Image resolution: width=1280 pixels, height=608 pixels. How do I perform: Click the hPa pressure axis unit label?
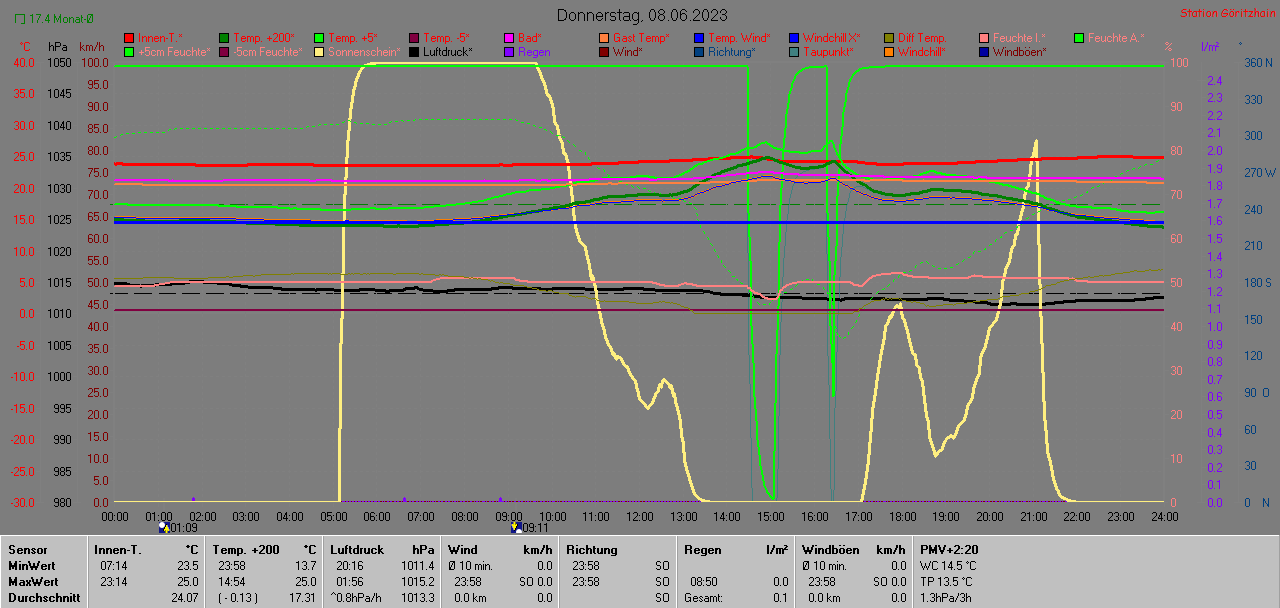pyautogui.click(x=57, y=47)
